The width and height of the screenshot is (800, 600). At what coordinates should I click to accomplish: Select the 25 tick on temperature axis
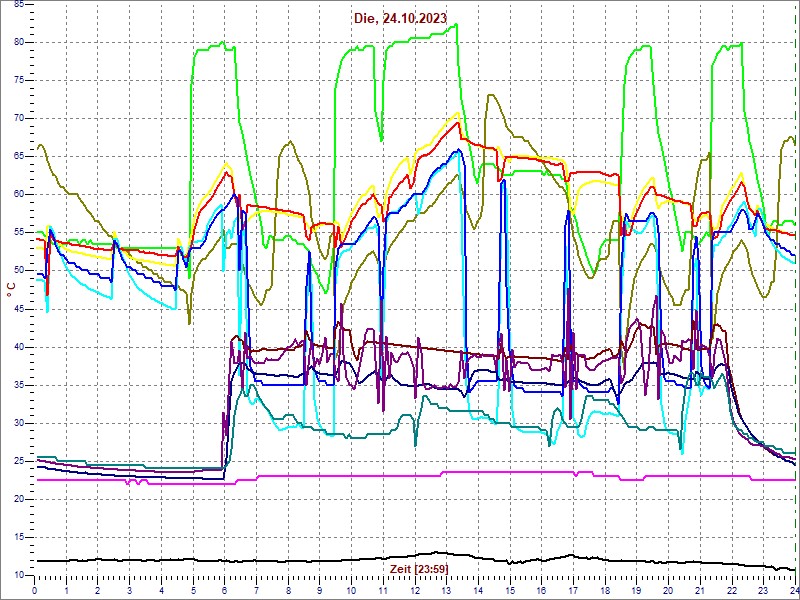click(x=18, y=461)
